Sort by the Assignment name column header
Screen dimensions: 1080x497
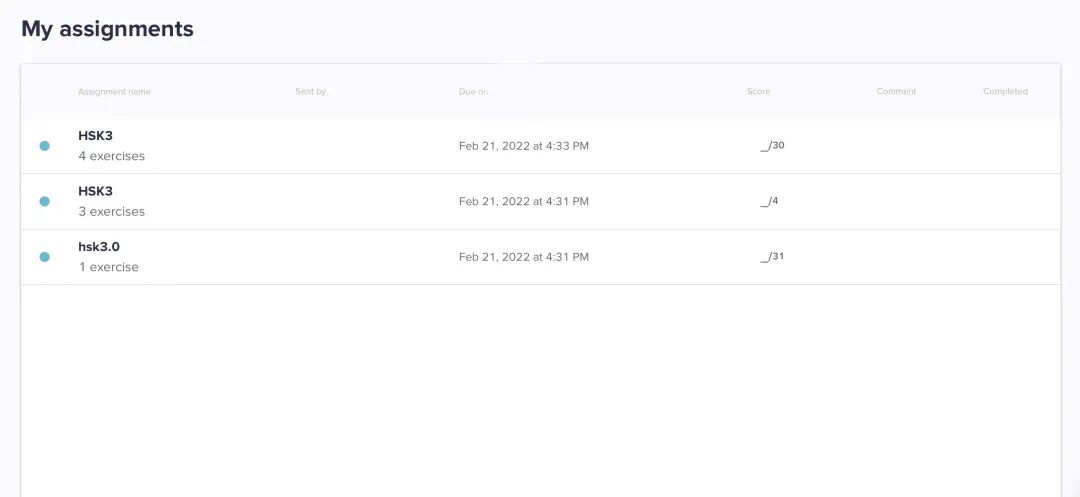click(114, 92)
